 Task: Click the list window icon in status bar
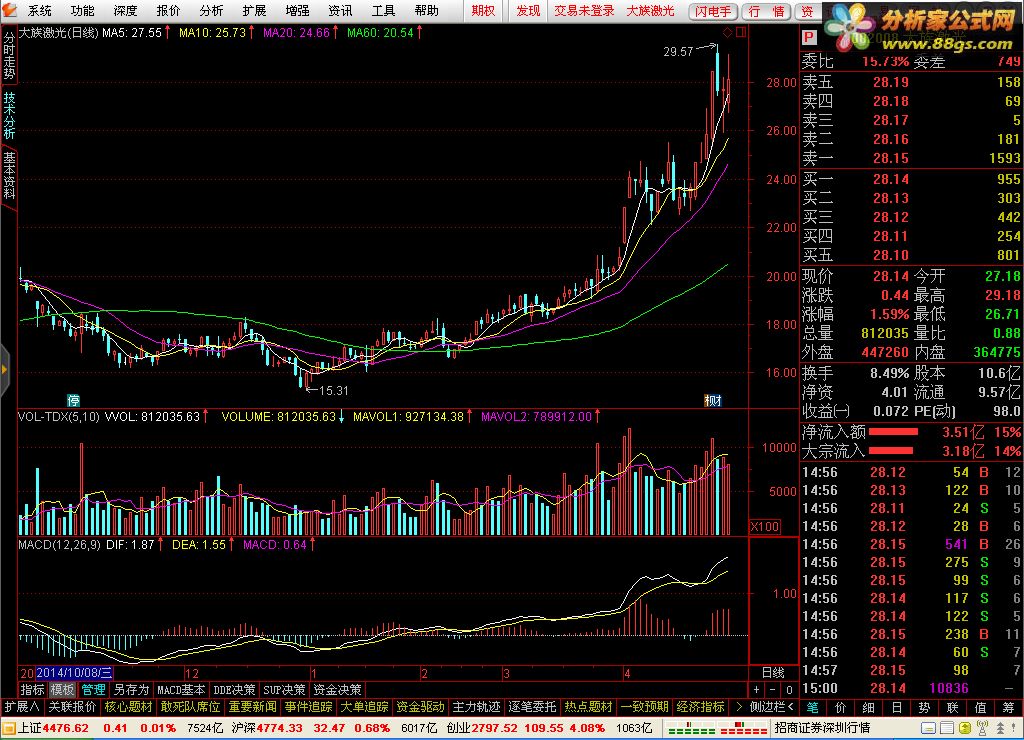(946, 728)
